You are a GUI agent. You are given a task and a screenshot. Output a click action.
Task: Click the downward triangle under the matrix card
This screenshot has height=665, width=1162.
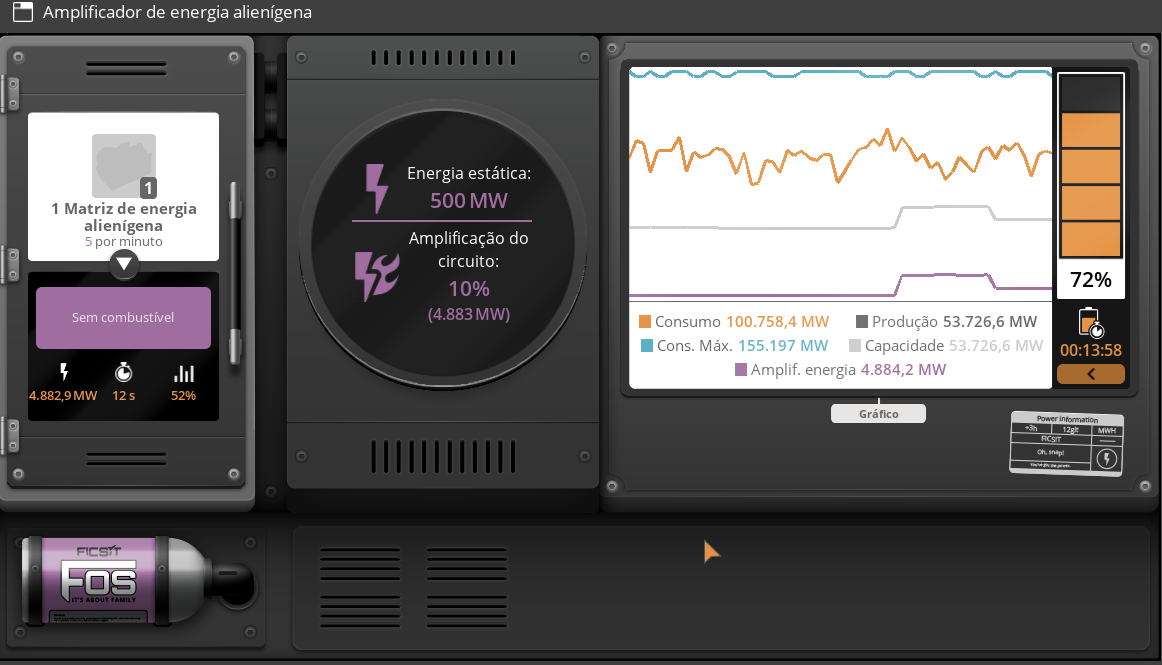[x=124, y=264]
